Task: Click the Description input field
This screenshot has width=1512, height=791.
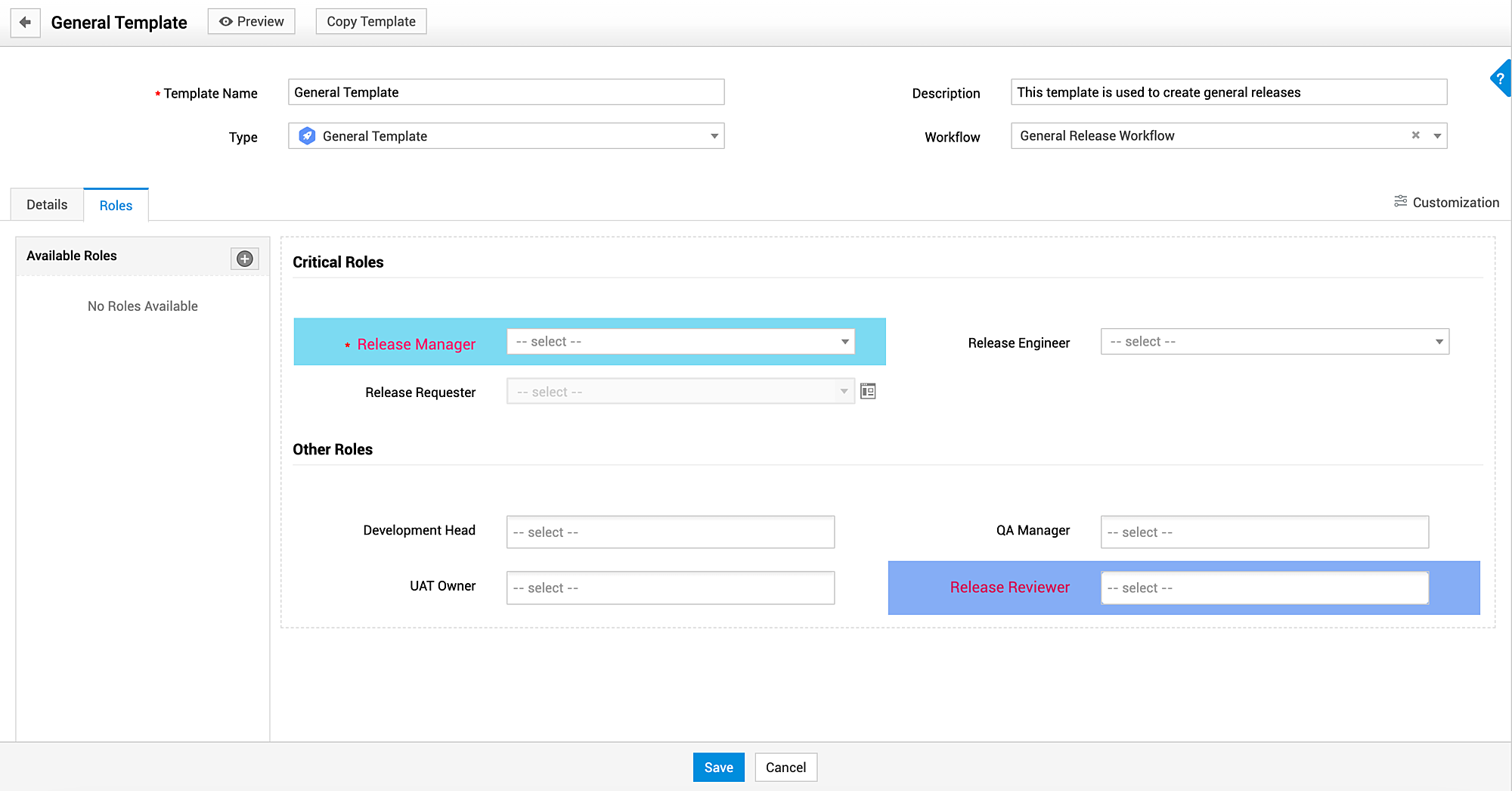Action: pos(1228,92)
